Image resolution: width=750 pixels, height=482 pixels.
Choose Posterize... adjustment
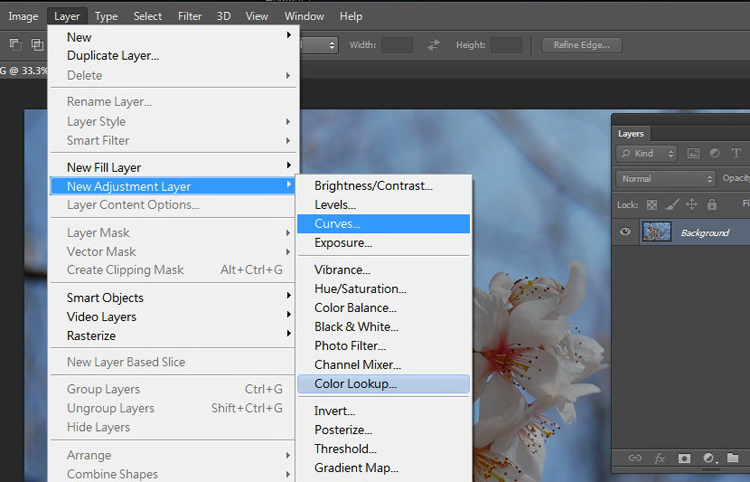tap(384, 429)
